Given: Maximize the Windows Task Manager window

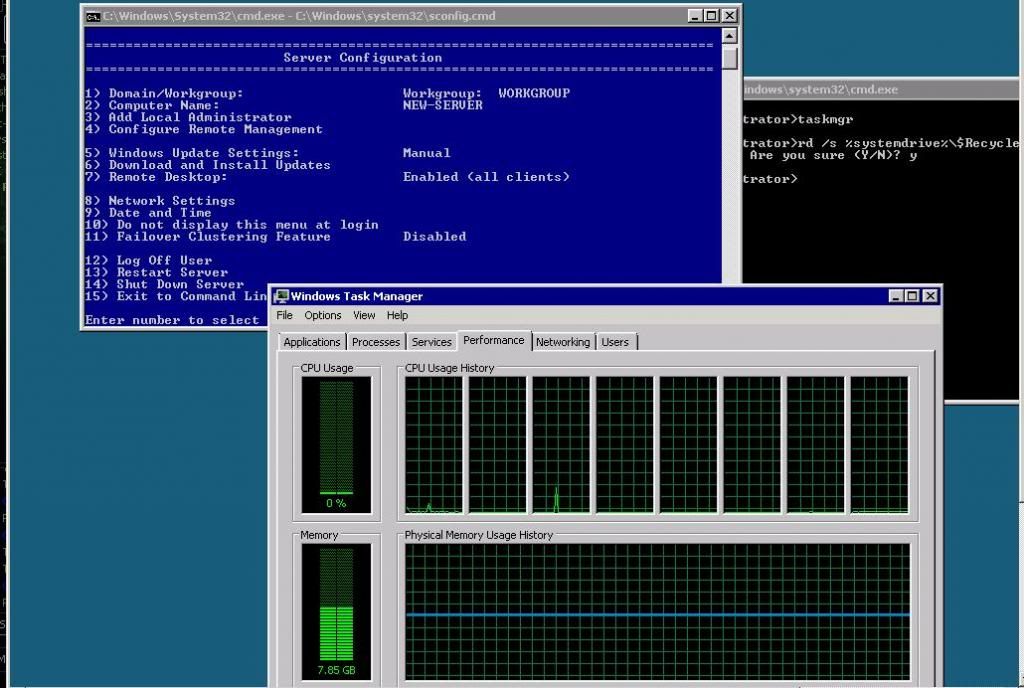Looking at the screenshot, I should pos(912,296).
